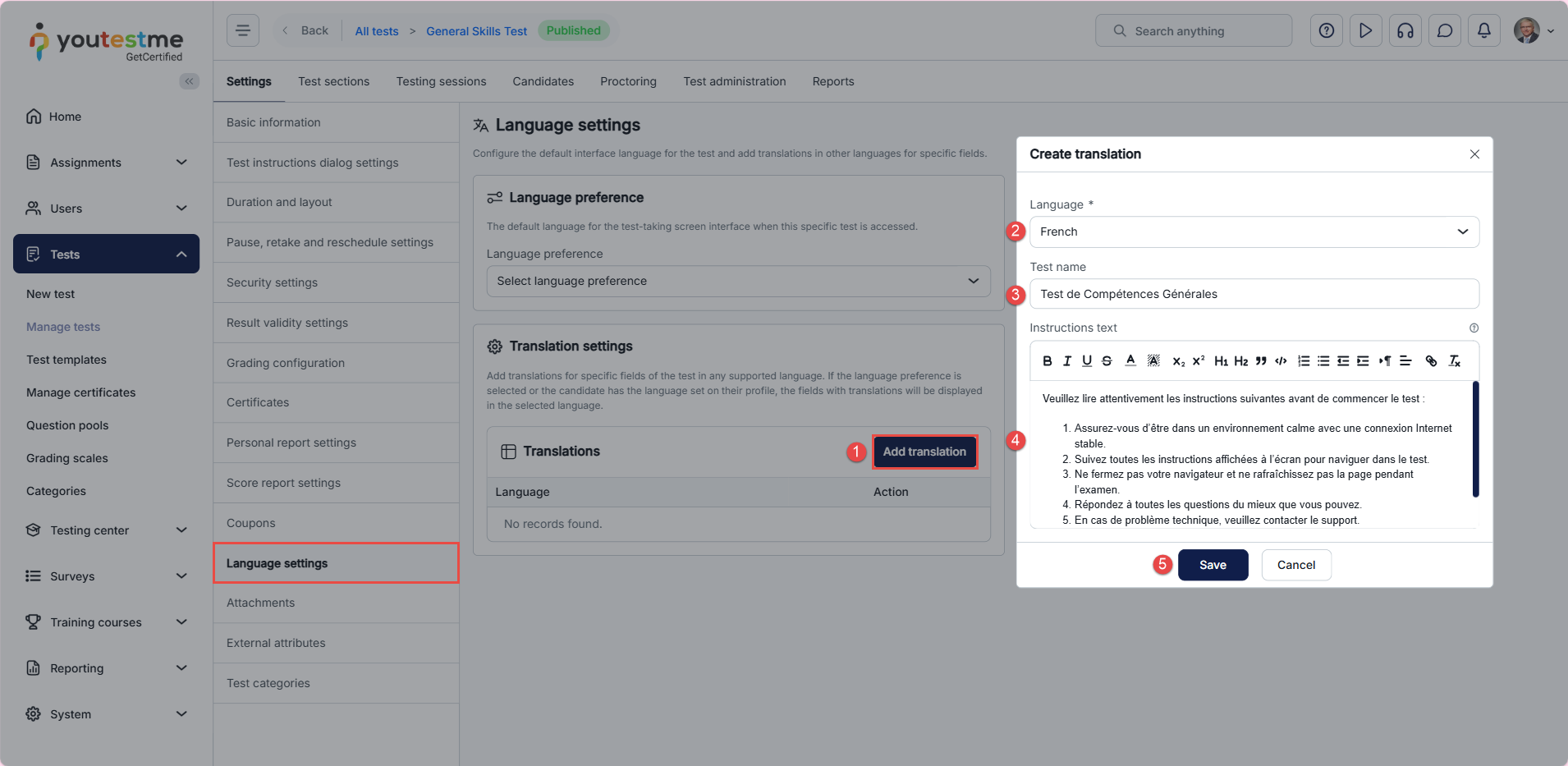Click the All tests breadcrumb link
The height and width of the screenshot is (766, 1568).
click(376, 31)
